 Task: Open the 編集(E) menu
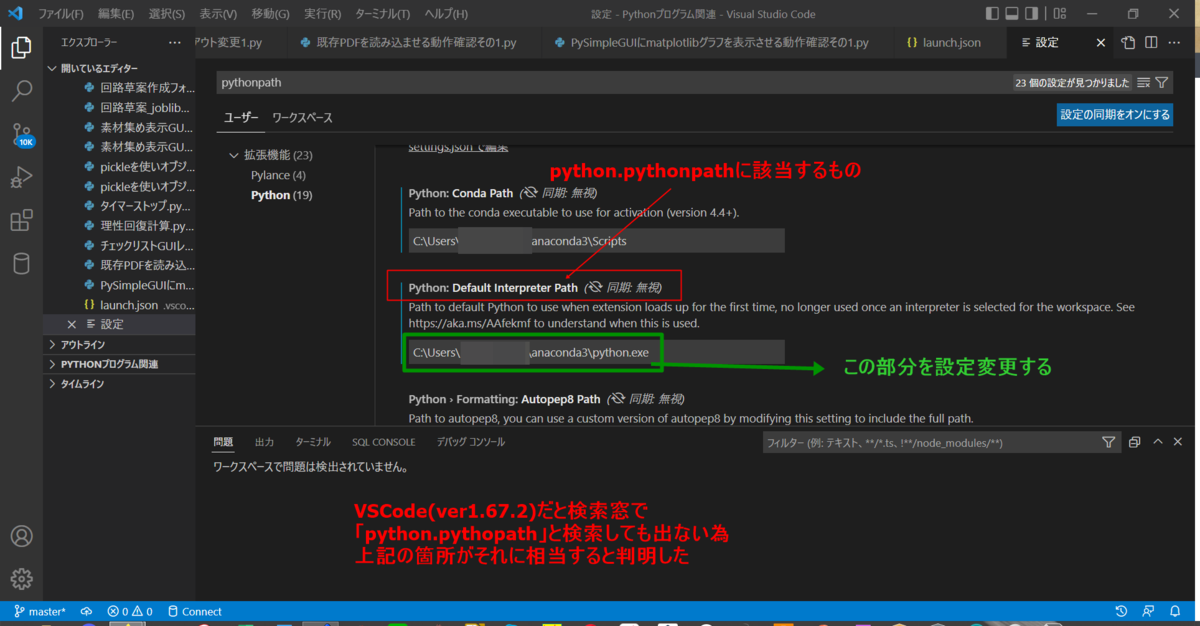pyautogui.click(x=116, y=14)
